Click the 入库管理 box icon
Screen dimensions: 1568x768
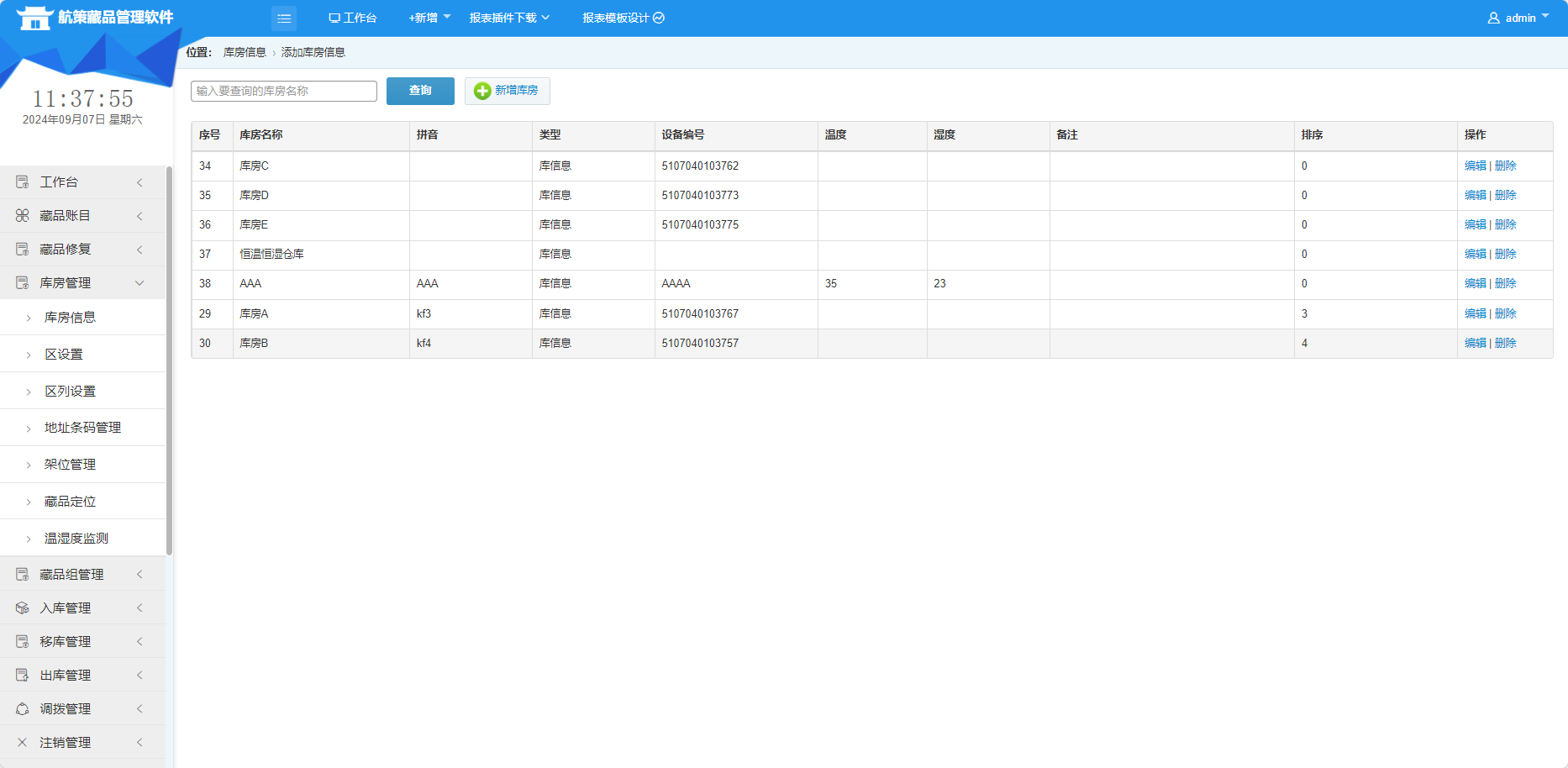23,608
